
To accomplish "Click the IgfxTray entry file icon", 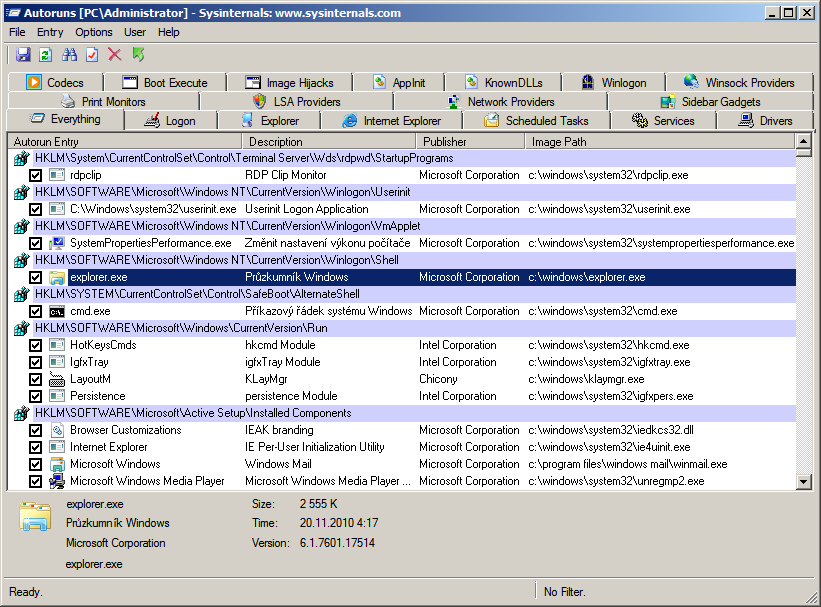I will [57, 362].
